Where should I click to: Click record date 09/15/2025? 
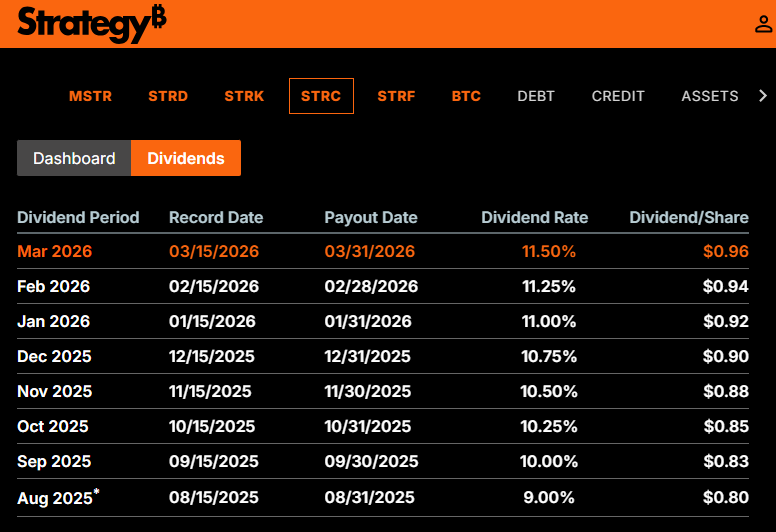[214, 461]
